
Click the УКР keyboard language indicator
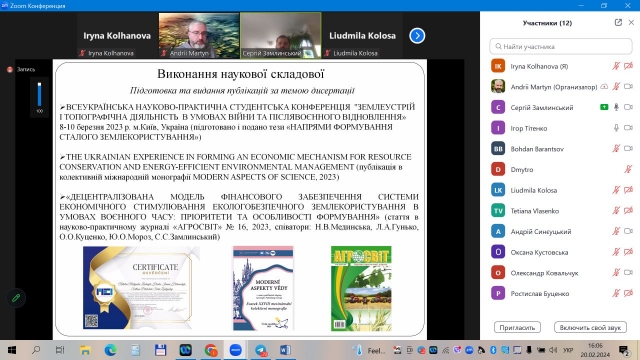coord(568,350)
